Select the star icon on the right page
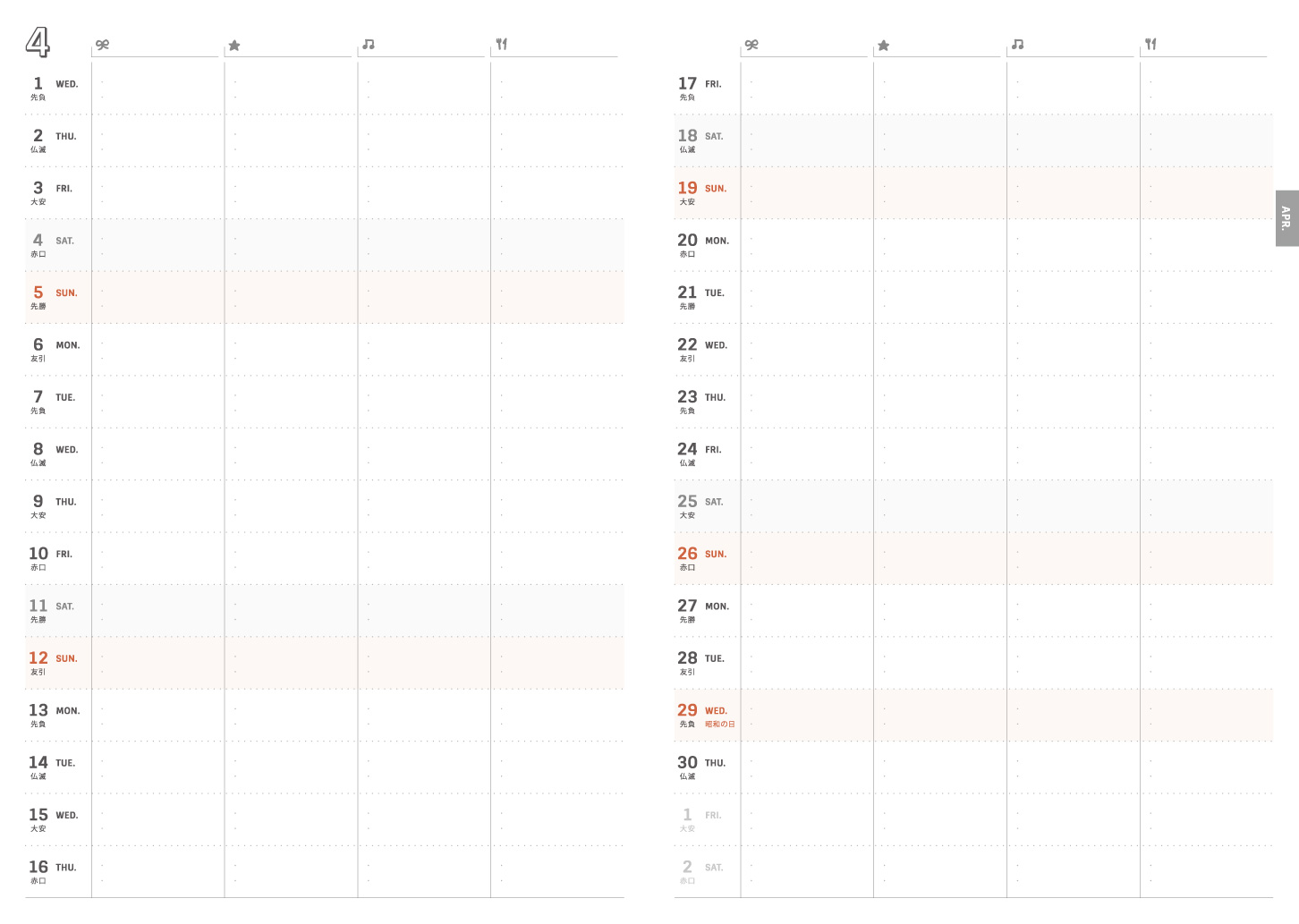 point(884,46)
